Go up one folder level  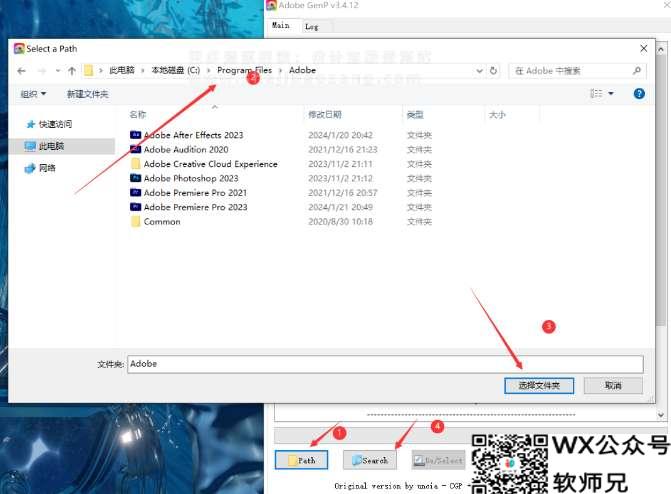(x=72, y=71)
